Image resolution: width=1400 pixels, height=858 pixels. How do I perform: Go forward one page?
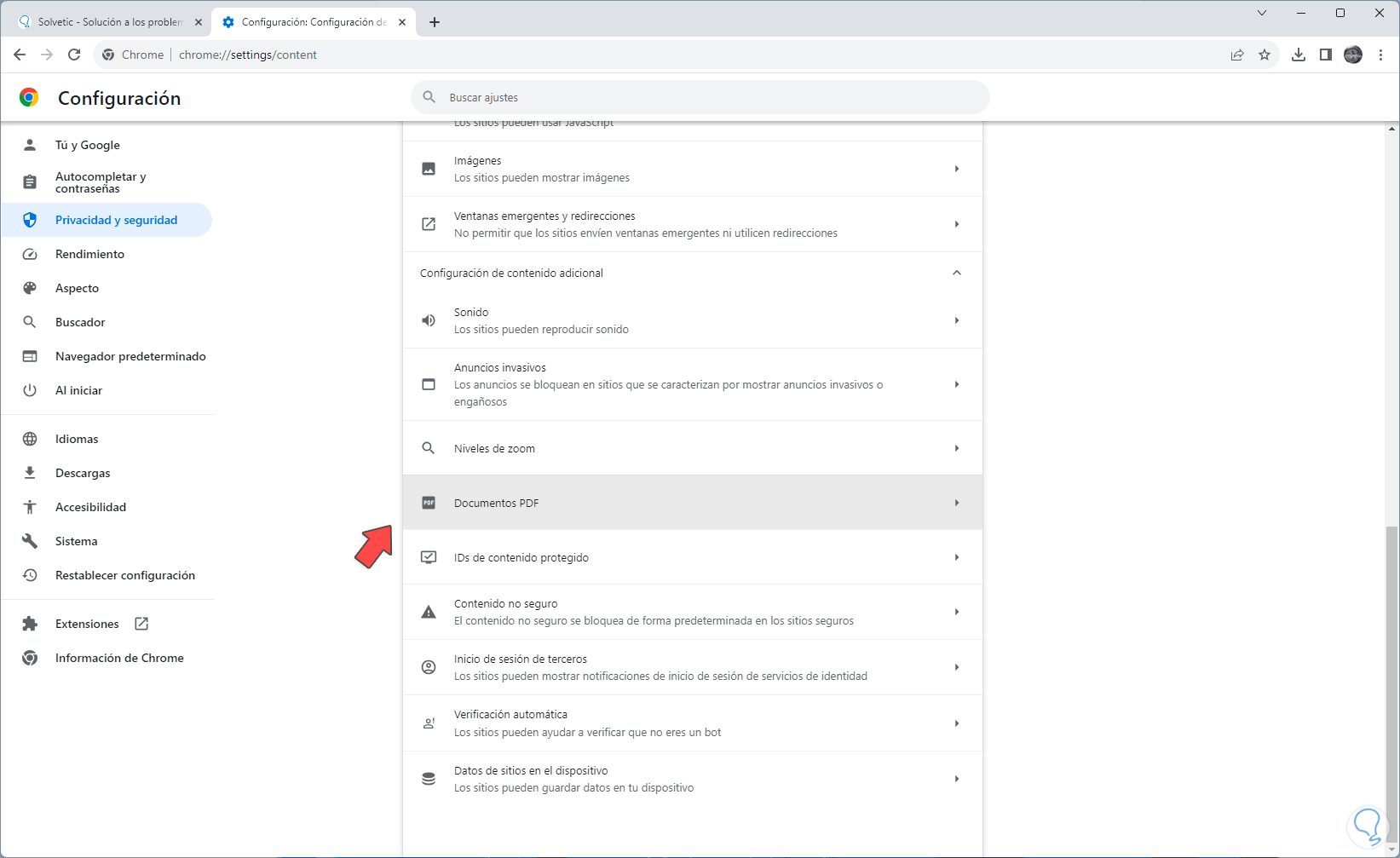pyautogui.click(x=47, y=55)
